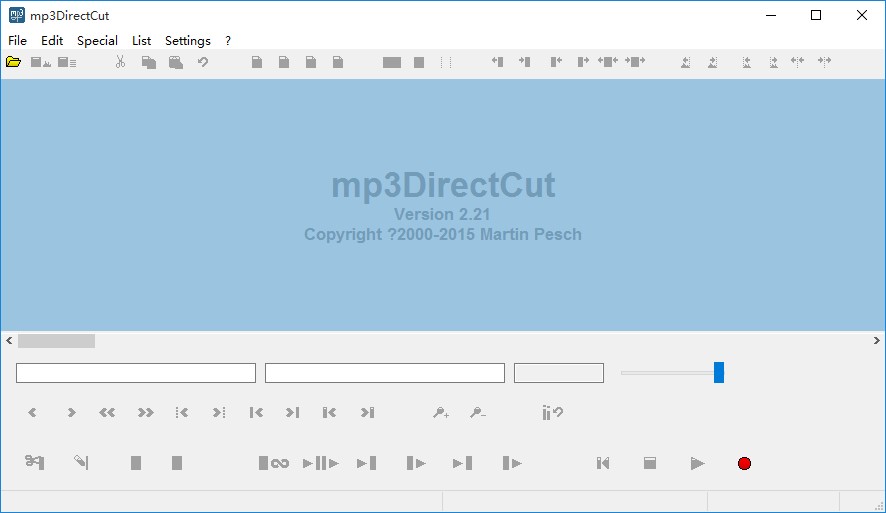Click the yellow open-folder icon

point(14,62)
